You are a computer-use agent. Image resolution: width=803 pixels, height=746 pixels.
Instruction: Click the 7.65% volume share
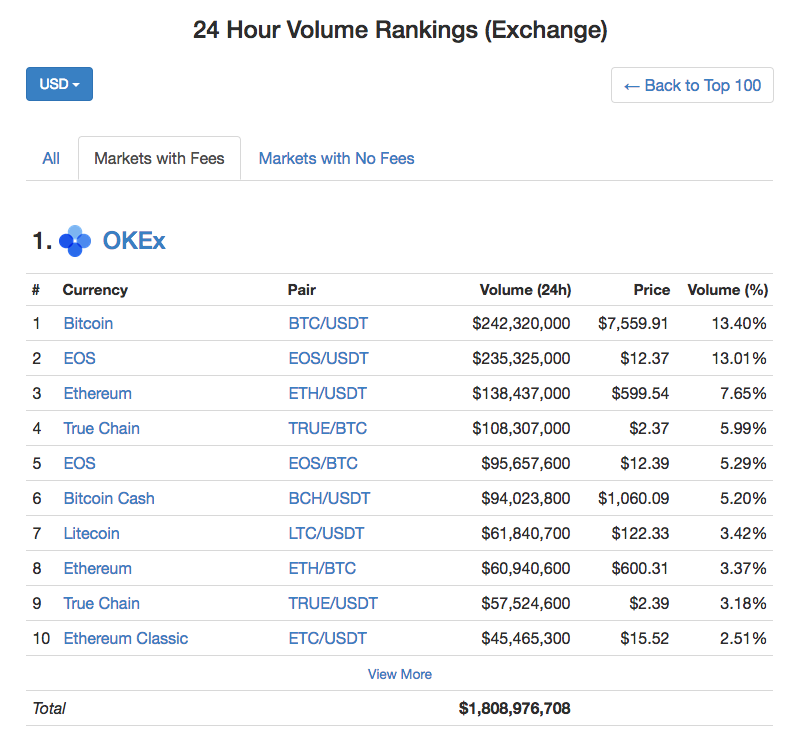(x=743, y=393)
